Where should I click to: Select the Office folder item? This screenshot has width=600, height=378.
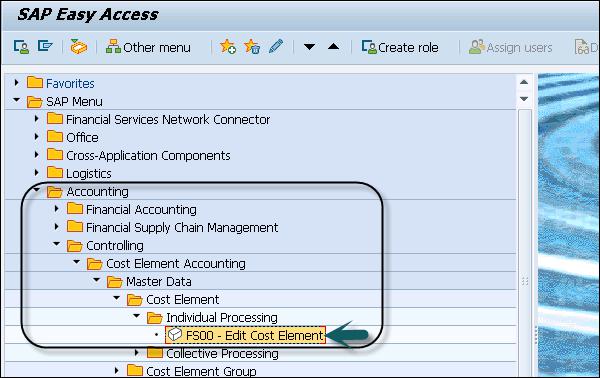tap(82, 137)
